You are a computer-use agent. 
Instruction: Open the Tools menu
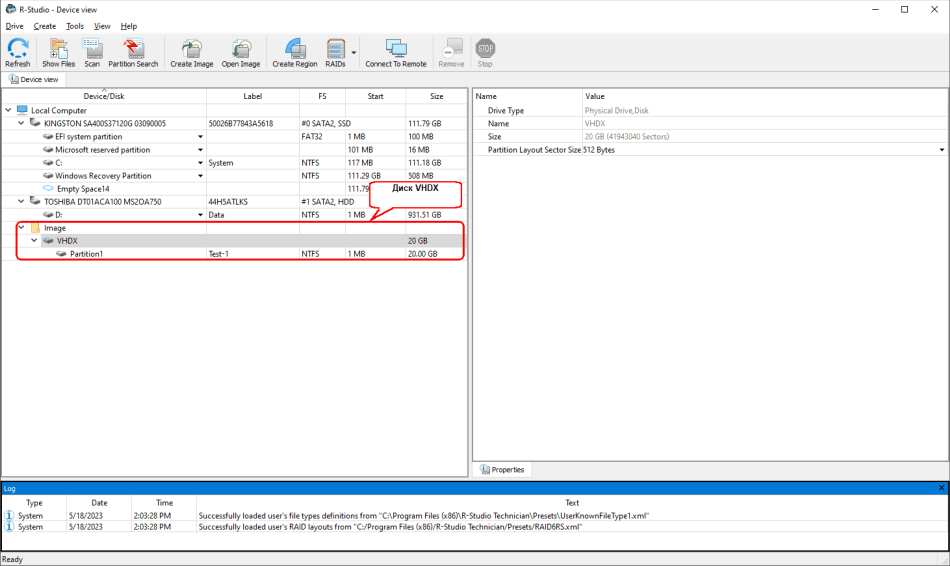pyautogui.click(x=75, y=26)
